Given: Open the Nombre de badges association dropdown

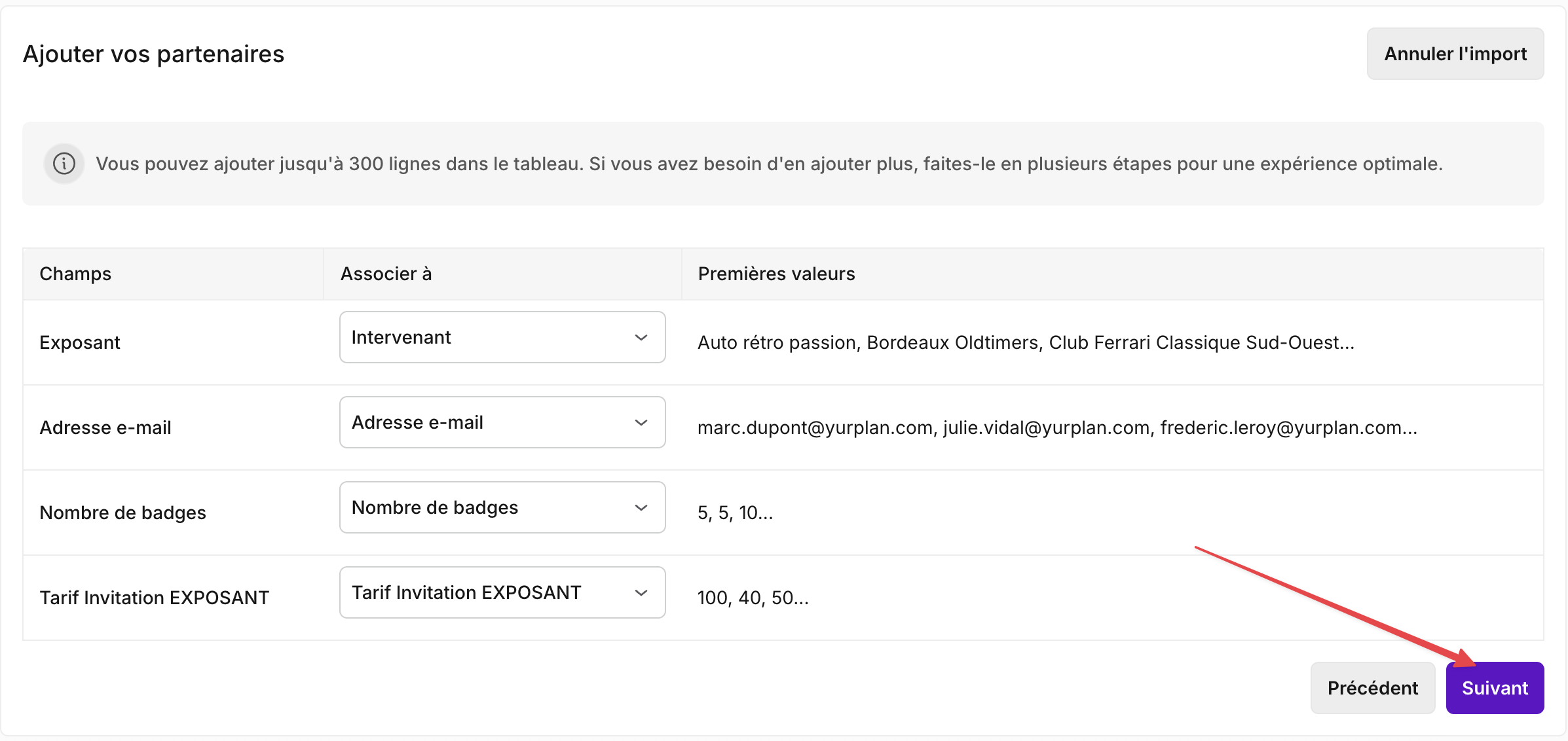Looking at the screenshot, I should pyautogui.click(x=502, y=507).
